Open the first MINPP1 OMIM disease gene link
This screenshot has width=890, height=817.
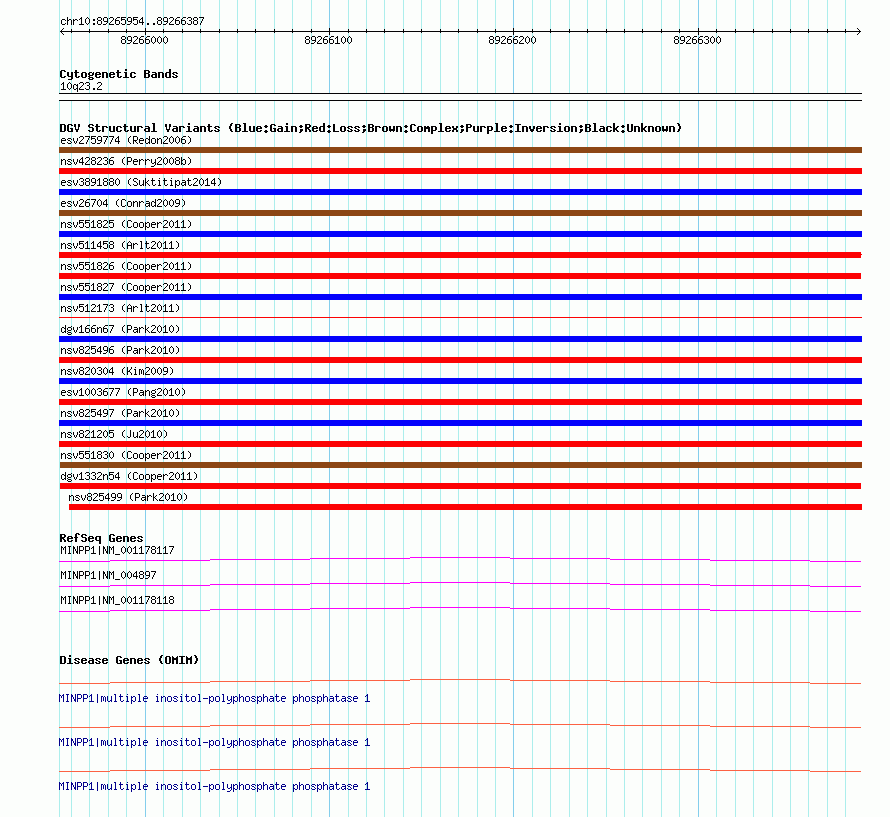[214, 698]
